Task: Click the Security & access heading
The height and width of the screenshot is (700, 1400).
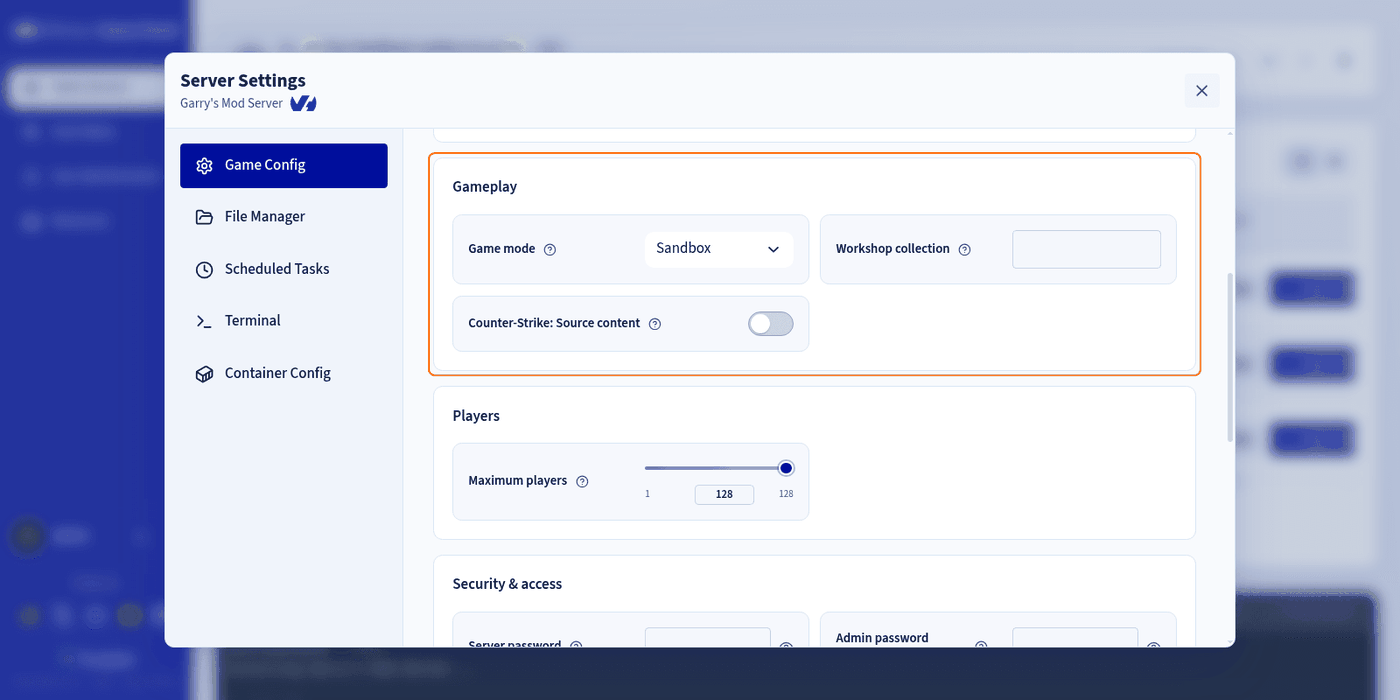Action: point(507,584)
